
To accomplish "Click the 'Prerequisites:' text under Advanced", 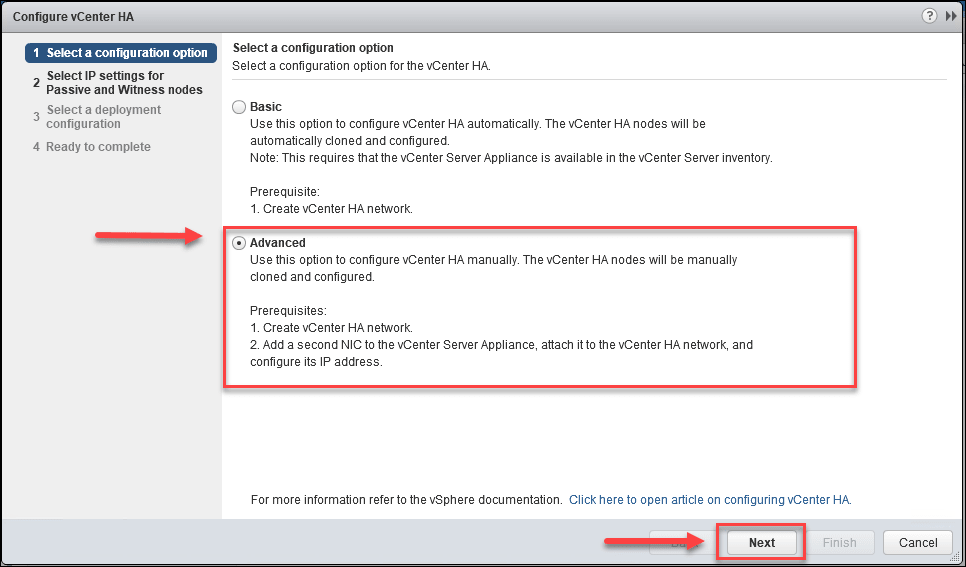I will tap(288, 311).
